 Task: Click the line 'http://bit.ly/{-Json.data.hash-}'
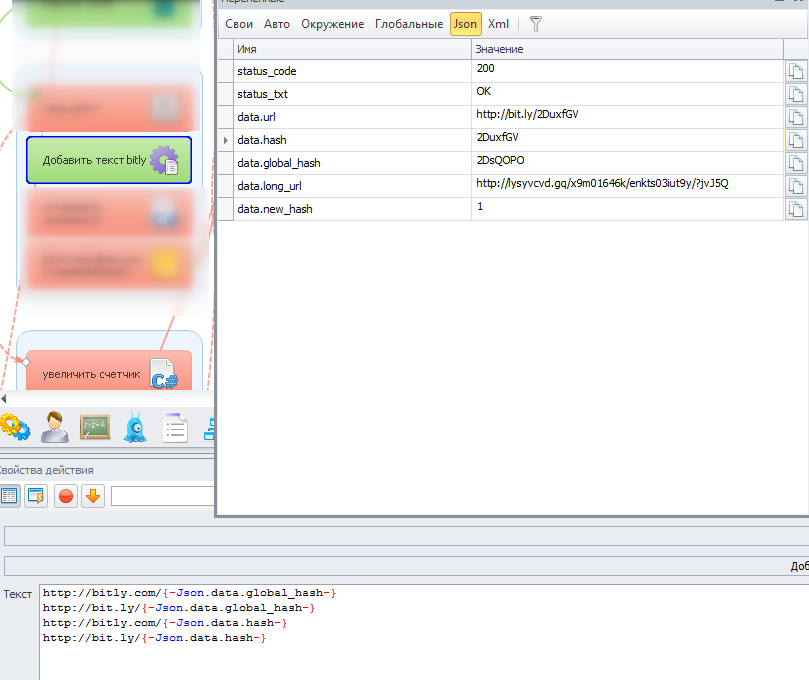pos(154,638)
